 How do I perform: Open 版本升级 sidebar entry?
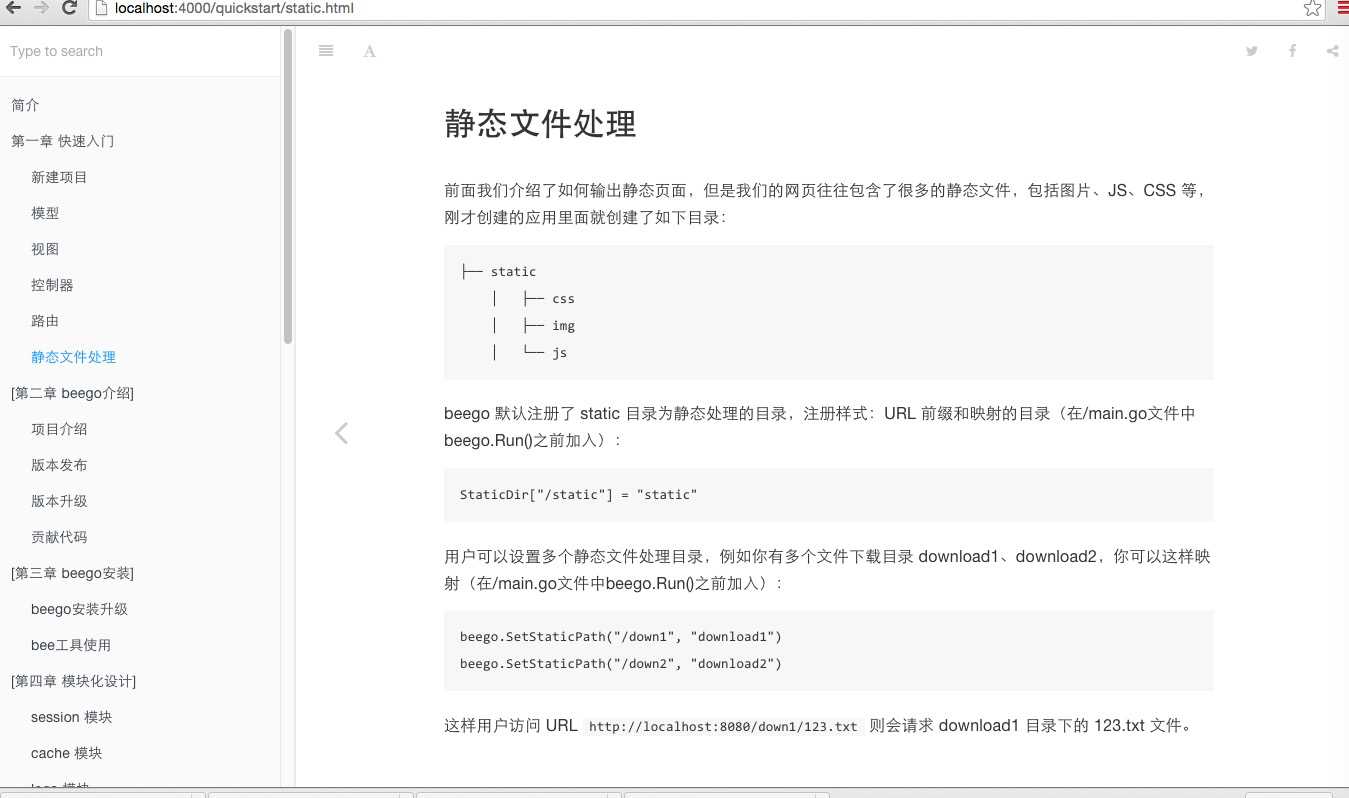pos(59,501)
